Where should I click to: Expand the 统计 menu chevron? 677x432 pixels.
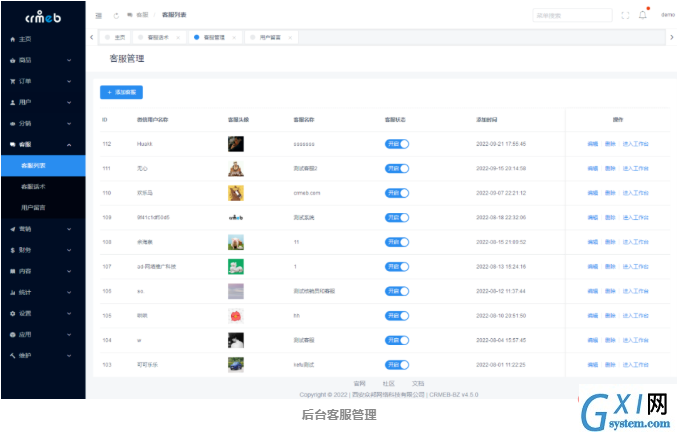[69, 293]
